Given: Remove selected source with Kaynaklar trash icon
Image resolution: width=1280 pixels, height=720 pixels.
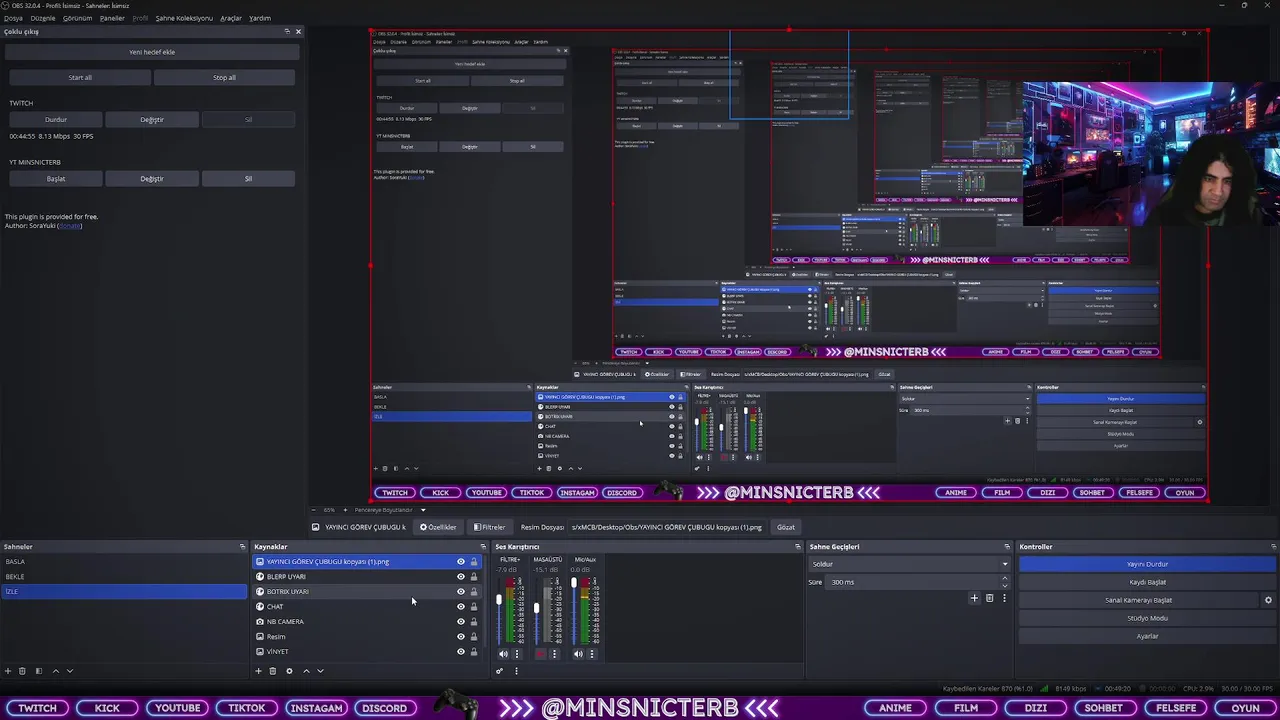Looking at the screenshot, I should [x=273, y=671].
